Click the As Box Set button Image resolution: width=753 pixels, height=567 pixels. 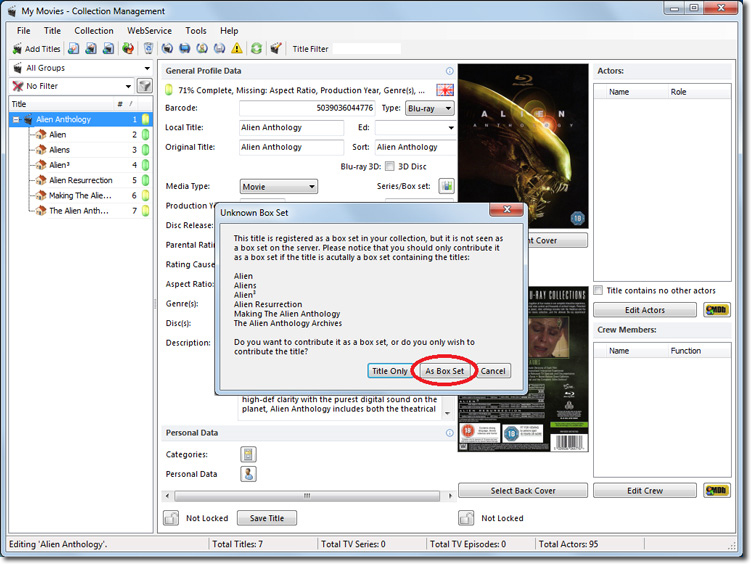click(444, 371)
